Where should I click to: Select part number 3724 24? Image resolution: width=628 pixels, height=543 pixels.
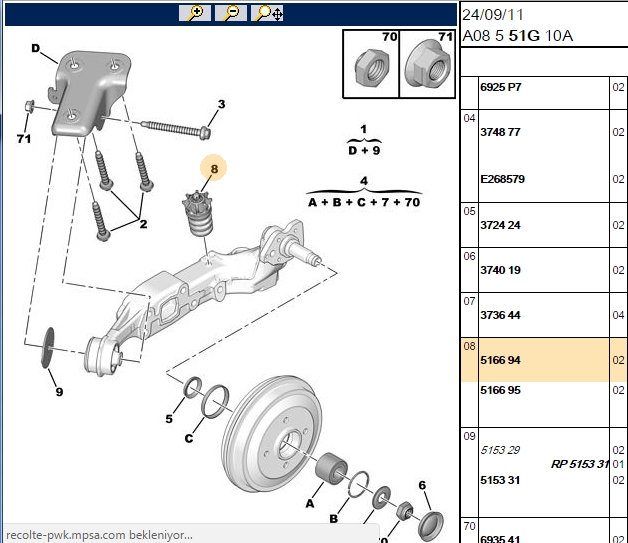pyautogui.click(x=500, y=225)
